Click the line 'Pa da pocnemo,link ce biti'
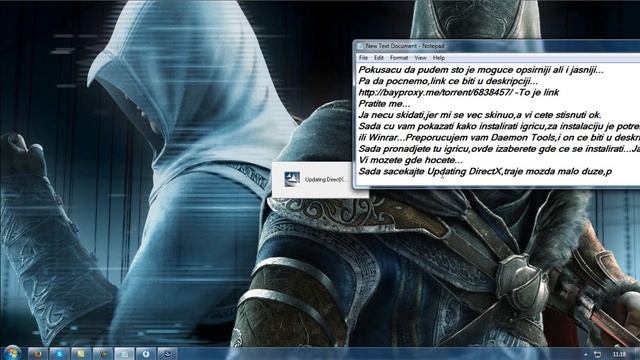Image resolution: width=640 pixels, height=360 pixels. (448, 81)
